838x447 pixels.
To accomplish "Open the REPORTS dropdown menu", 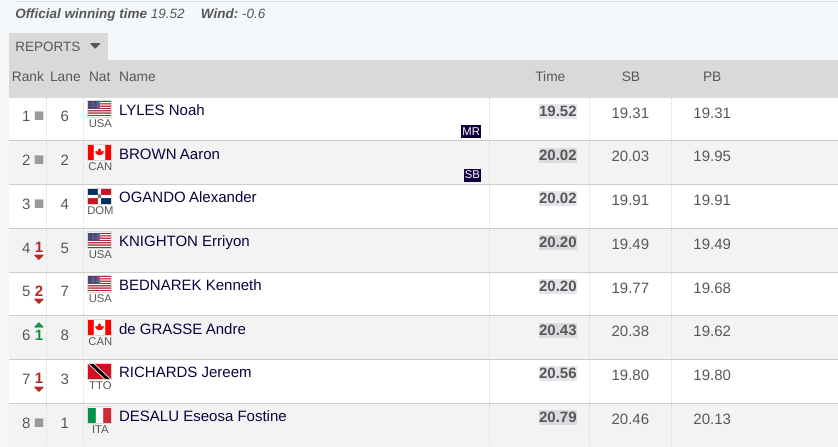I will [x=58, y=47].
